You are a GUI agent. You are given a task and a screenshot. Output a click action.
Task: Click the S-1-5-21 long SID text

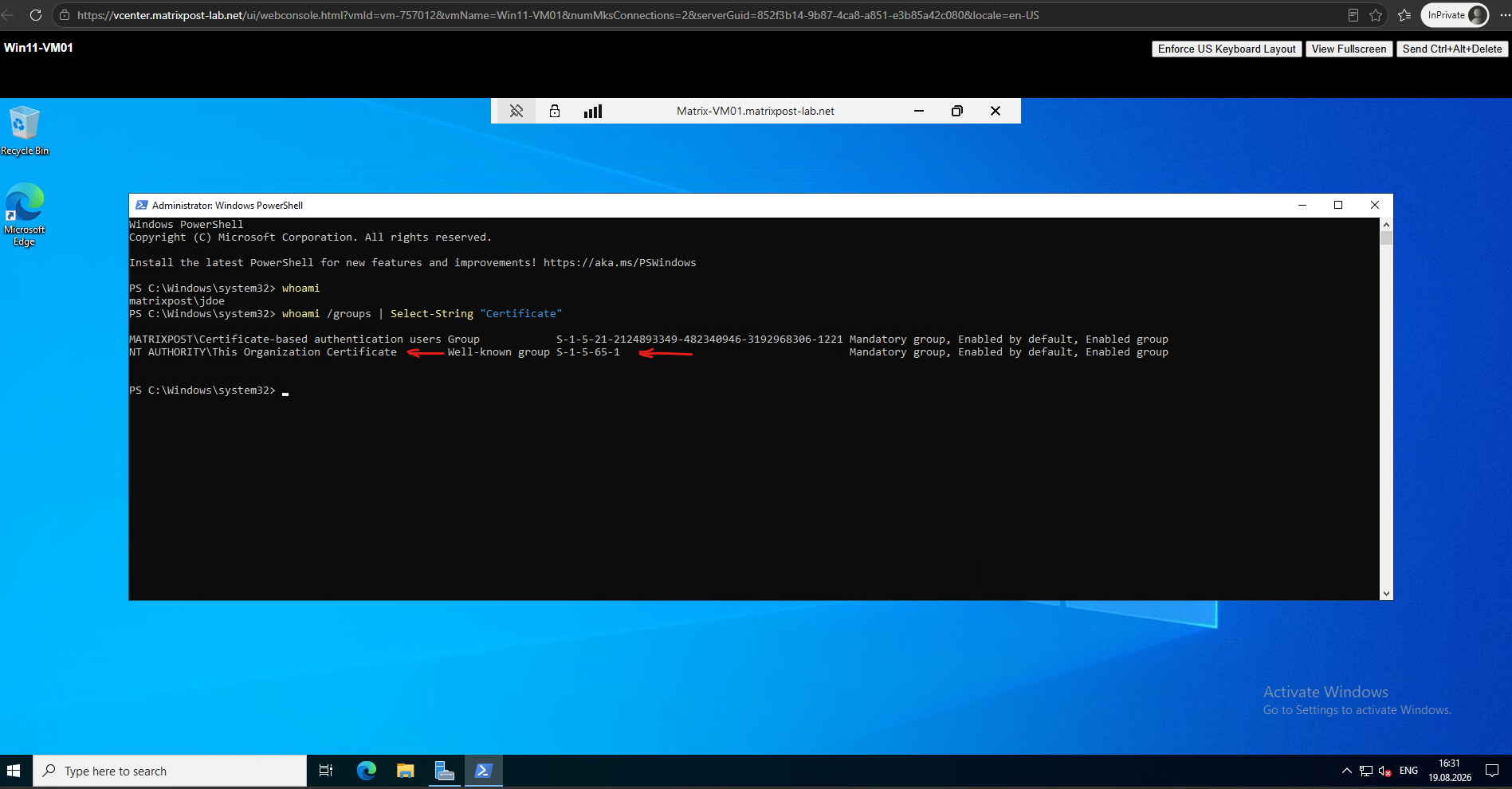click(x=699, y=339)
